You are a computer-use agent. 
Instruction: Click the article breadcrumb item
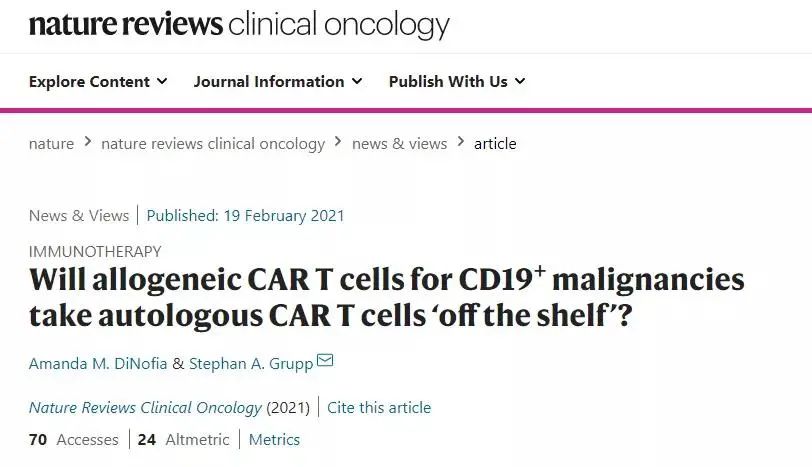tap(495, 143)
